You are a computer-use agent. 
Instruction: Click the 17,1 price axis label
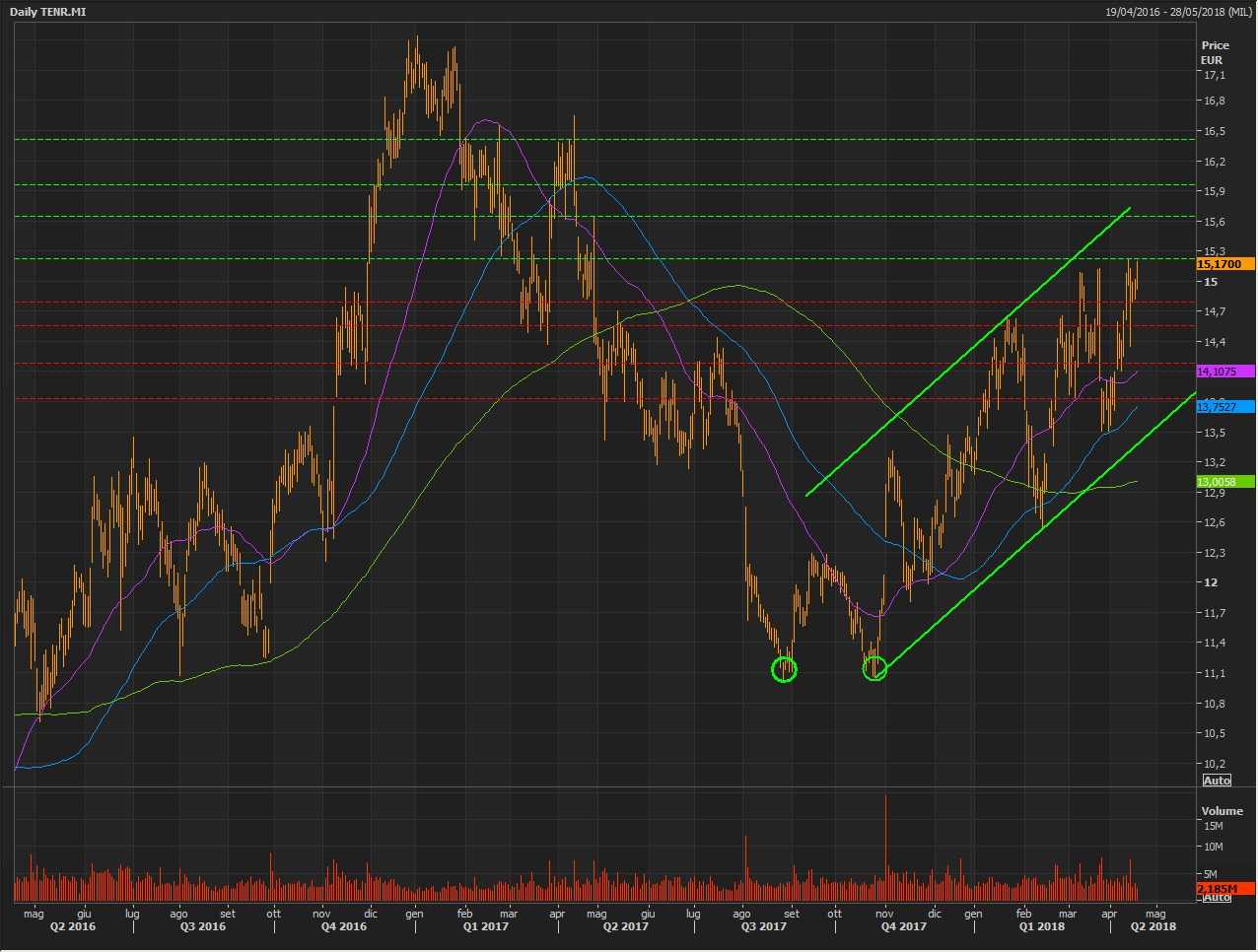tap(1213, 75)
